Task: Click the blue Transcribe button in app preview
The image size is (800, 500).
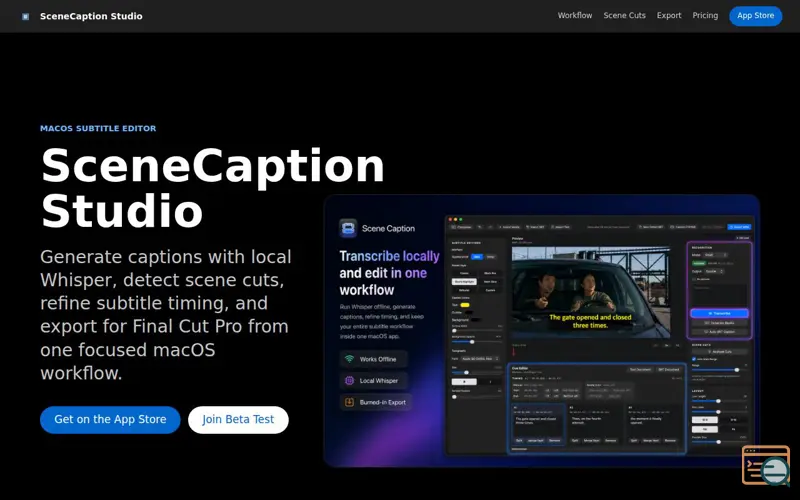Action: [x=719, y=313]
